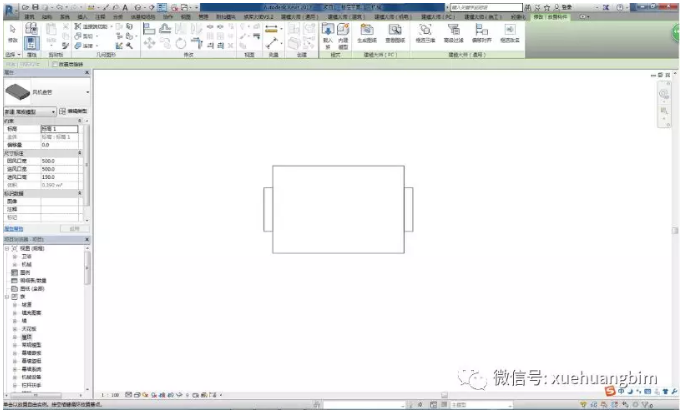
Task: Click the Help question mark icon
Action: [619, 7]
